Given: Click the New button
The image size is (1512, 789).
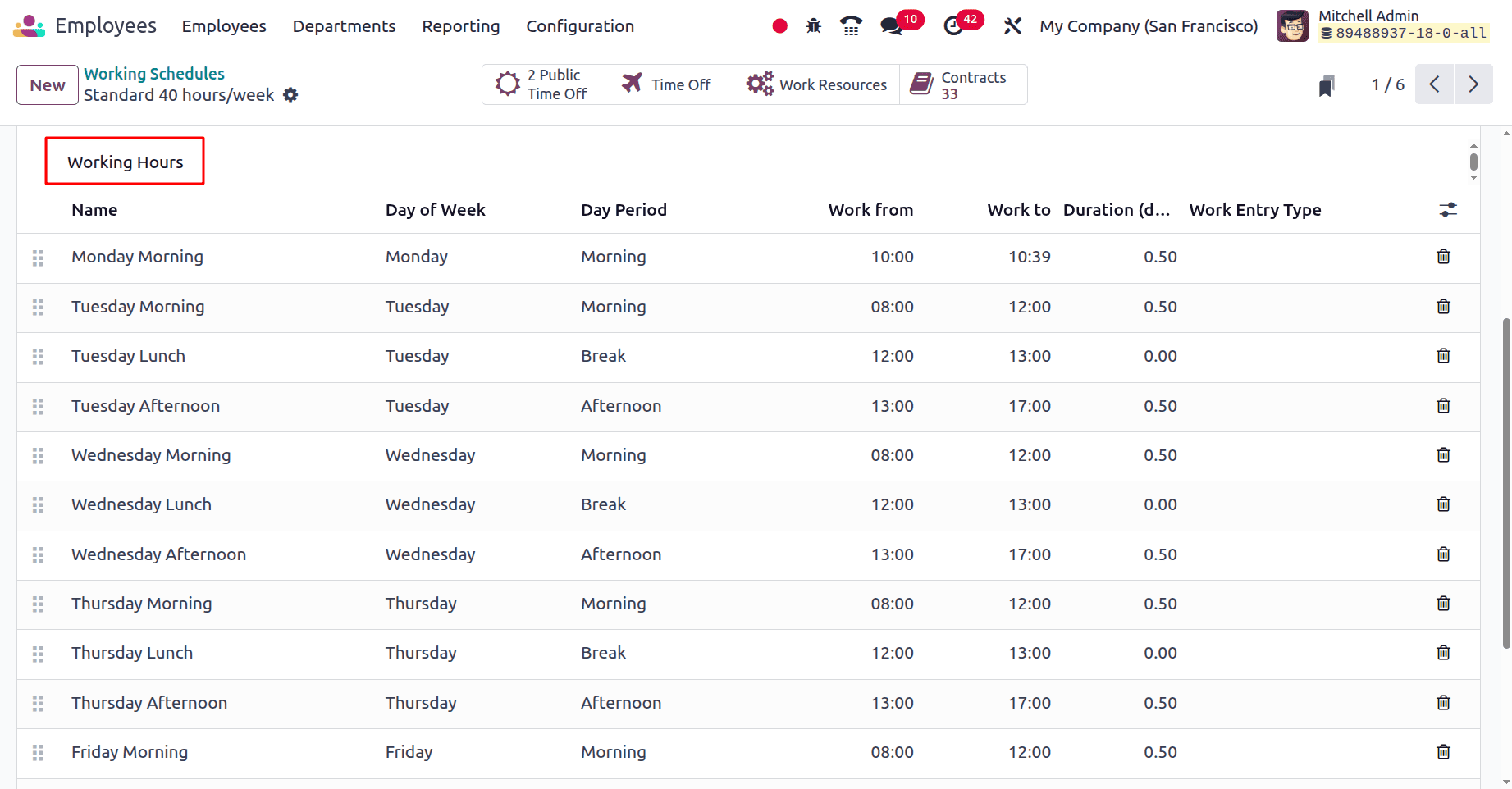Looking at the screenshot, I should pos(48,85).
